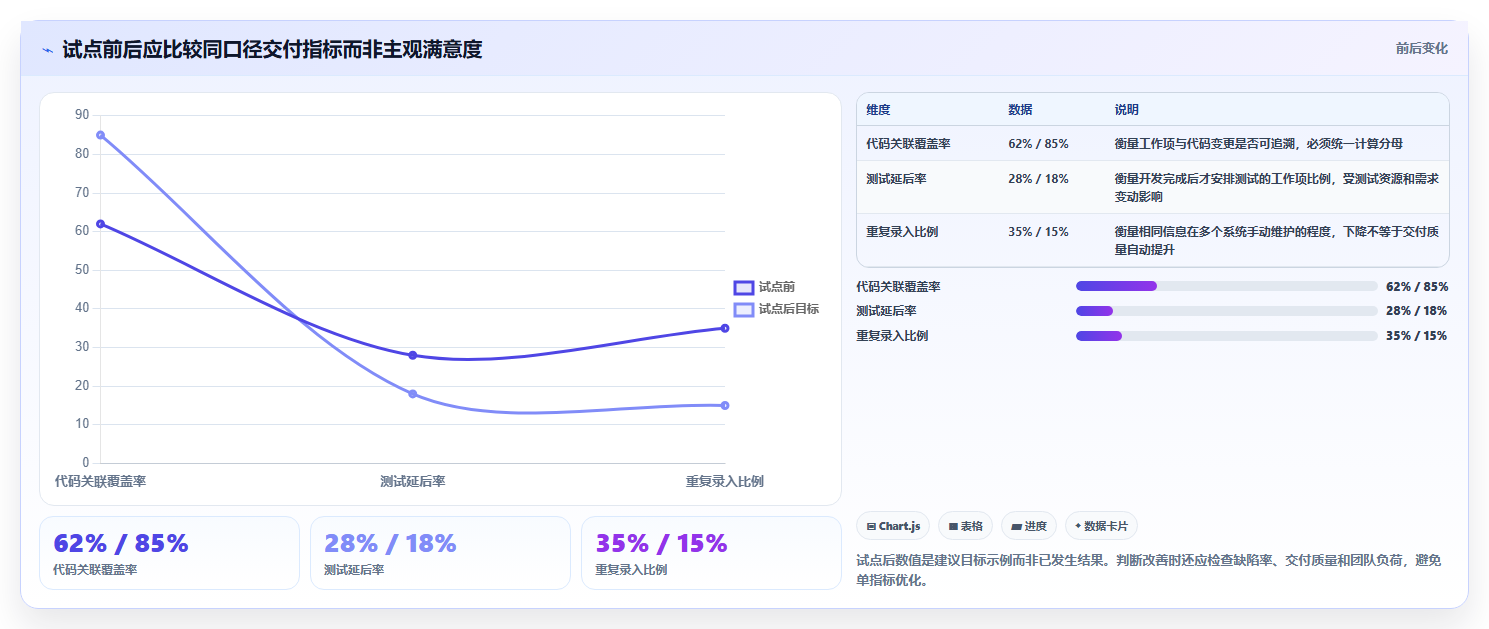This screenshot has width=1489, height=629.
Task: Click the 重复录入比例 label left of the progress bar
Action: [x=892, y=336]
